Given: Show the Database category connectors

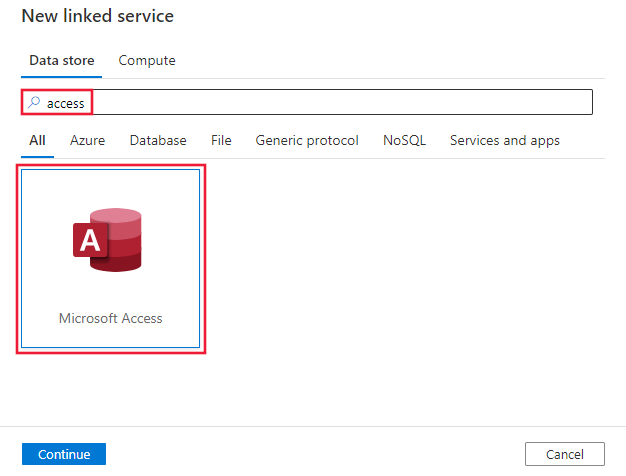Looking at the screenshot, I should coord(158,140).
